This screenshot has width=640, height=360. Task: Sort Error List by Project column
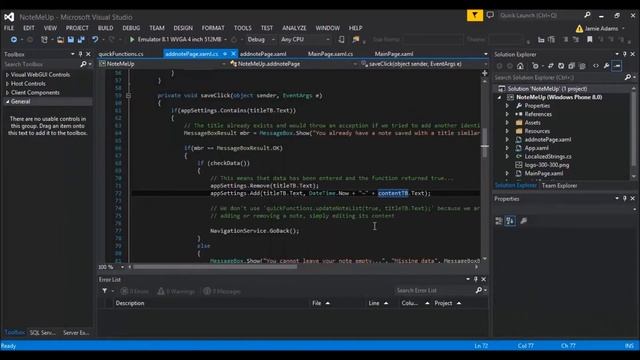tap(443, 303)
